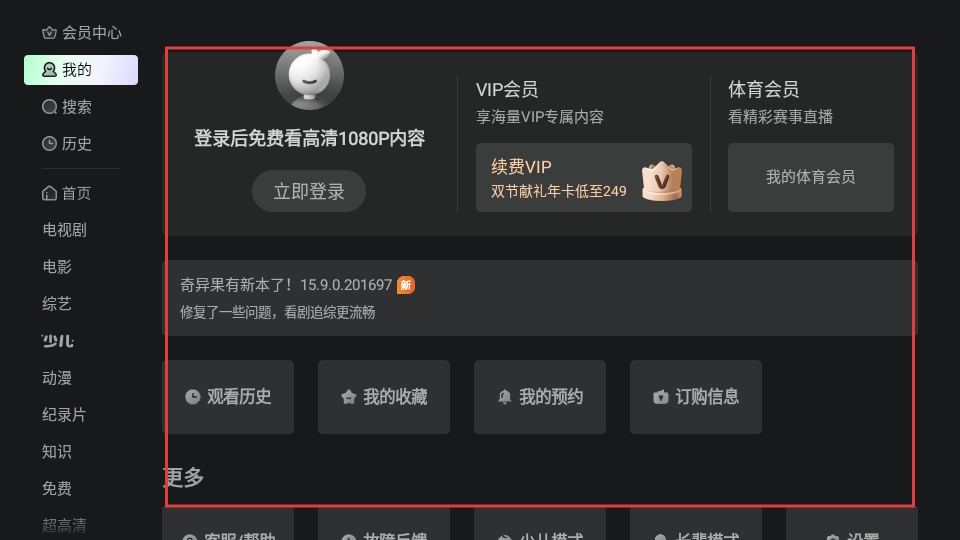
Task: Open 订购信息 tile
Action: [x=696, y=397]
